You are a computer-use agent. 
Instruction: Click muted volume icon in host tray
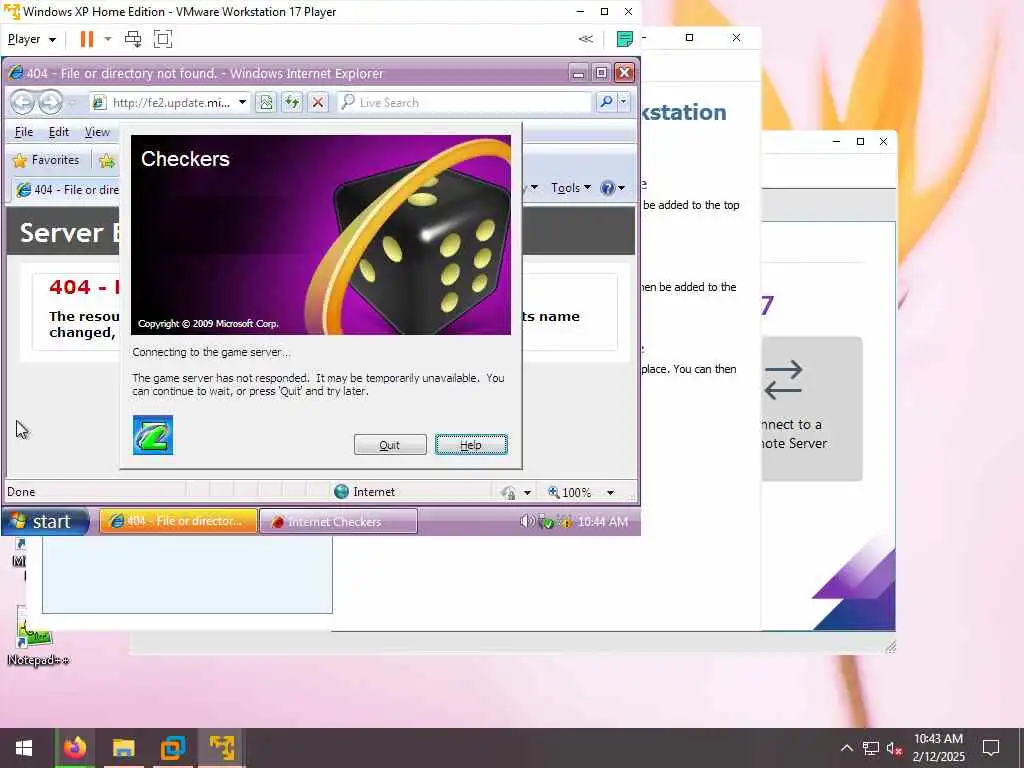coord(894,748)
